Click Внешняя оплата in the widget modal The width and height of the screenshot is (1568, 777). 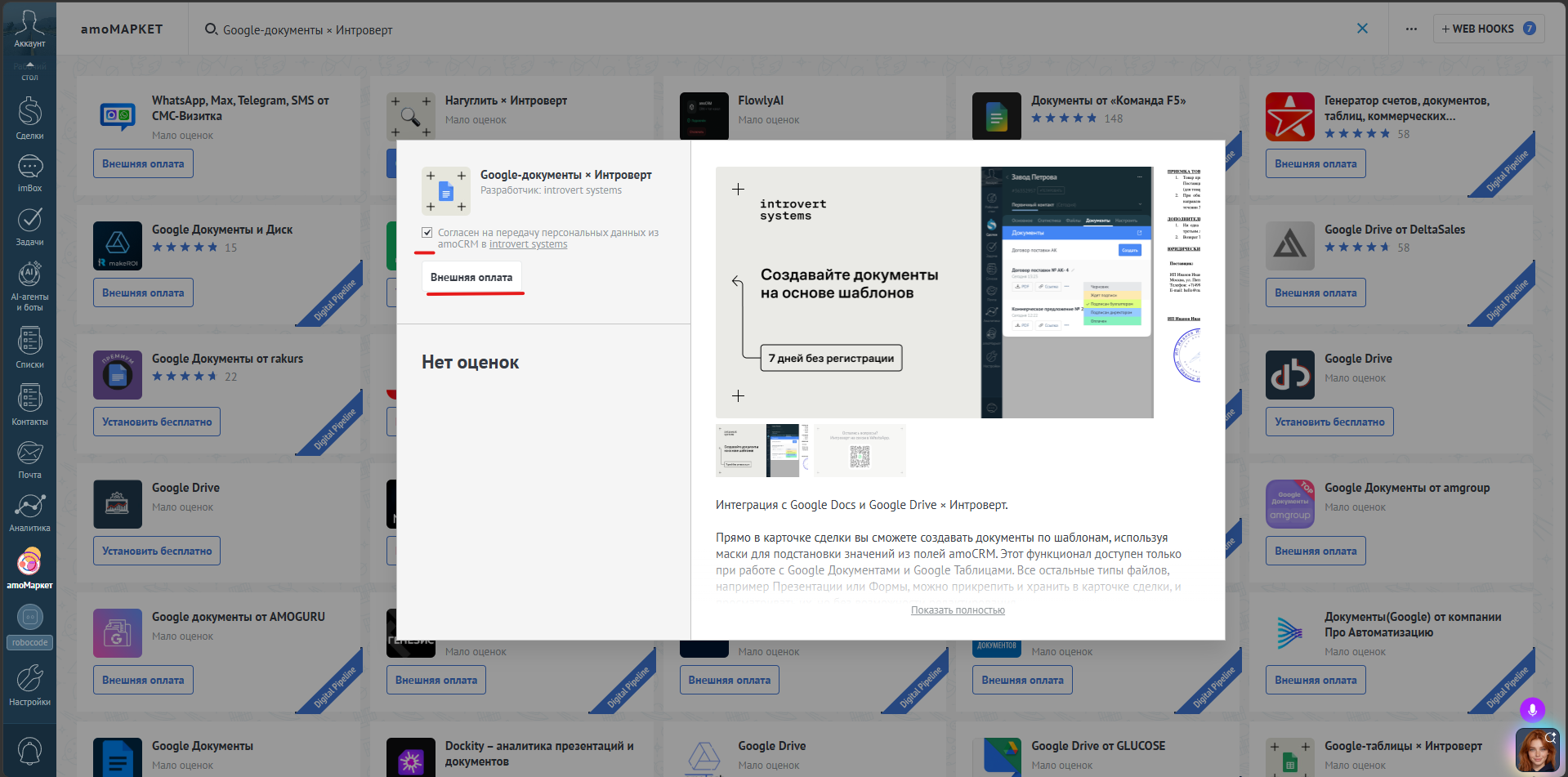point(471,278)
